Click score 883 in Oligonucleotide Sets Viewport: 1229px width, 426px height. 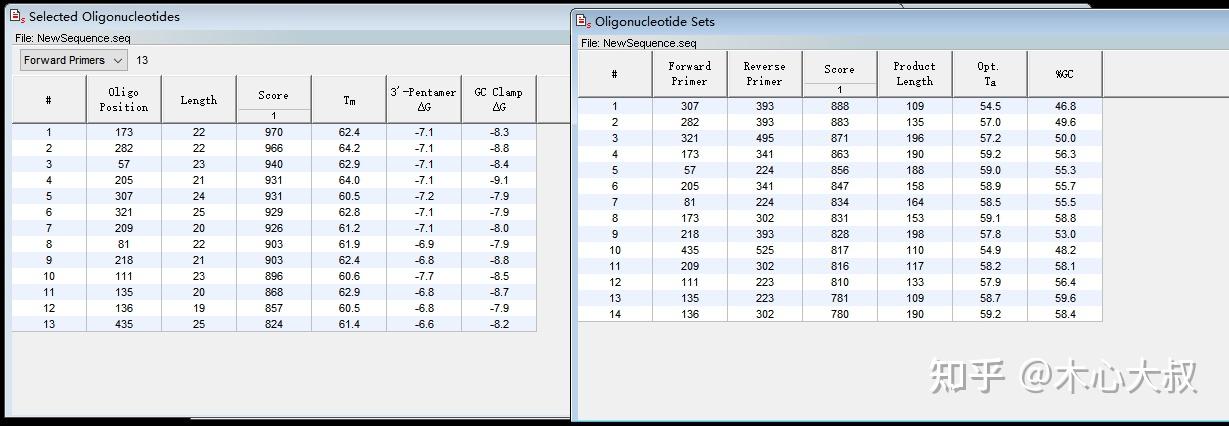point(840,122)
